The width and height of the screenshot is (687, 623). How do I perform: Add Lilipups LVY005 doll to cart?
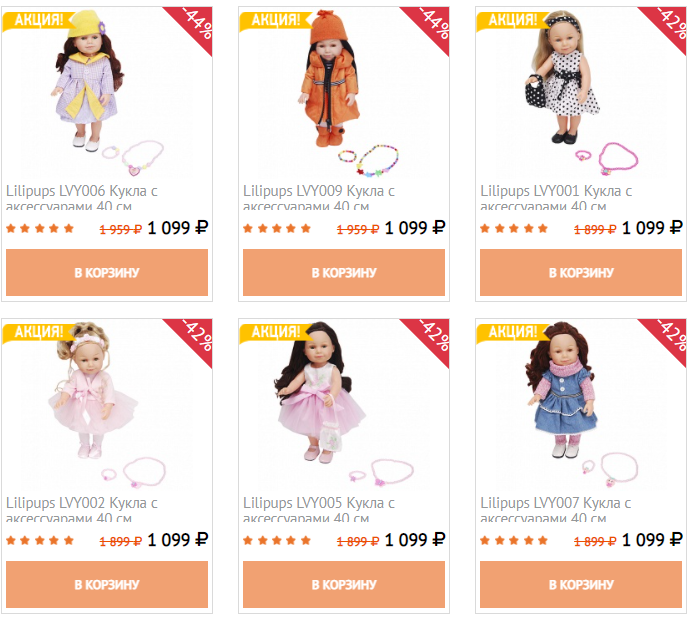point(344,584)
